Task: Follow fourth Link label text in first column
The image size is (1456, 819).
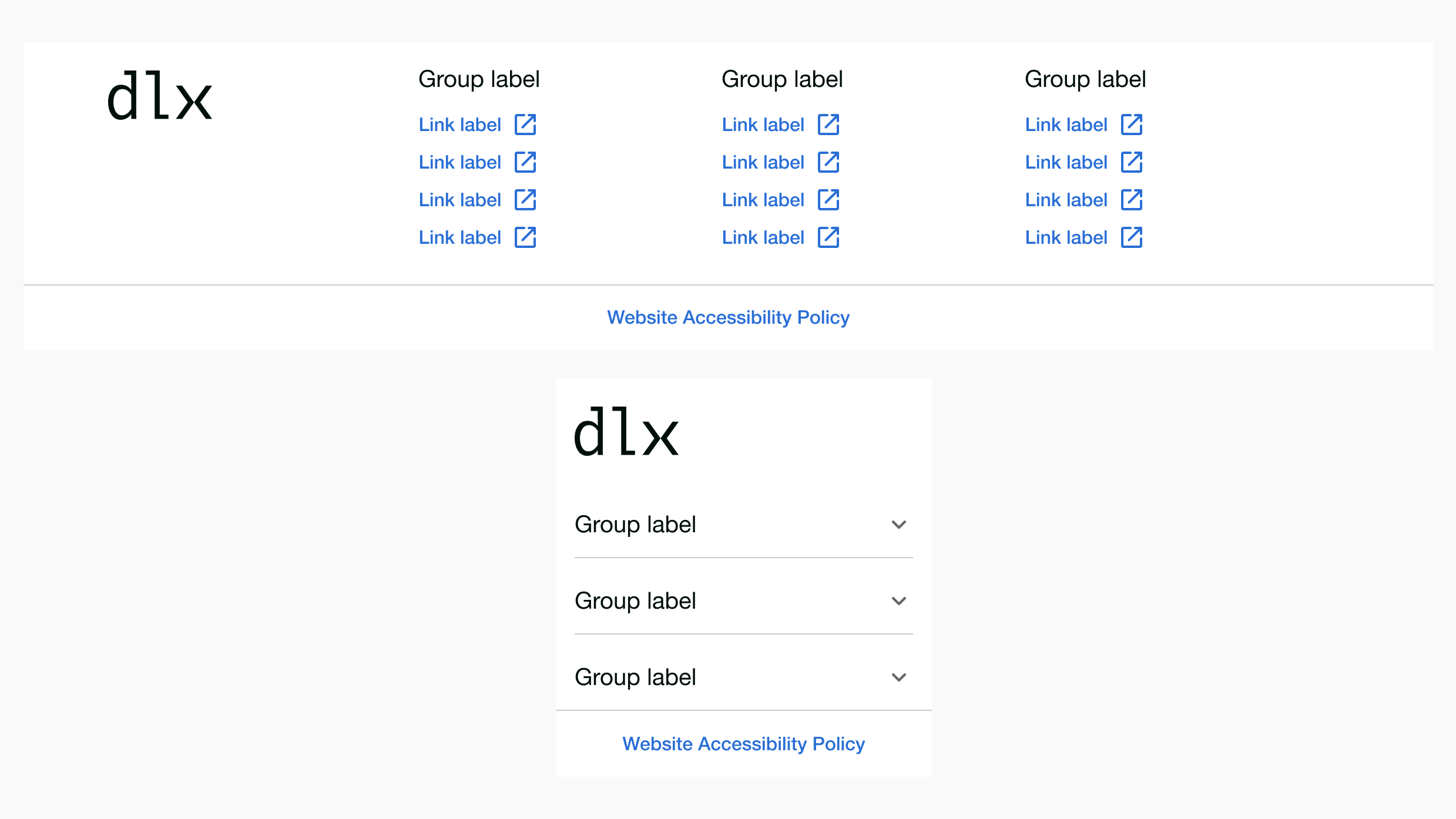Action: [x=460, y=237]
